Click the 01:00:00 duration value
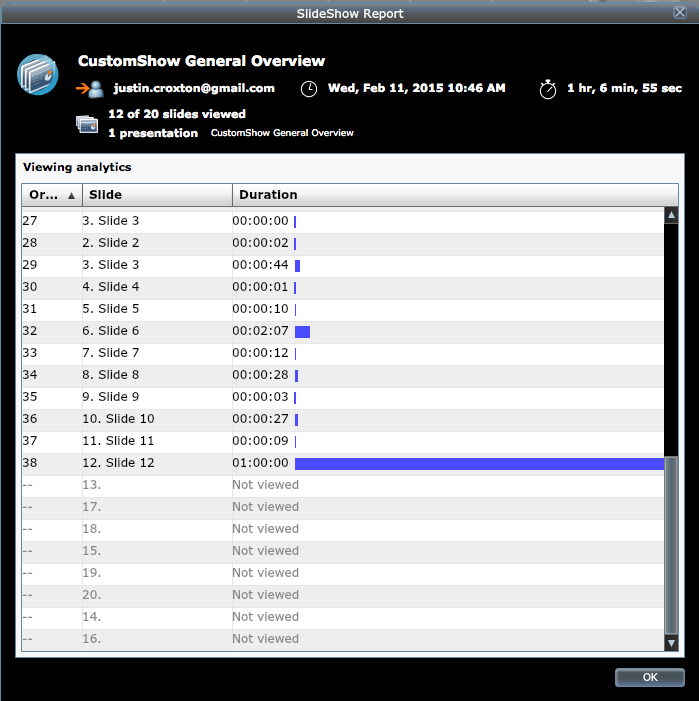This screenshot has height=701, width=699. tap(260, 463)
